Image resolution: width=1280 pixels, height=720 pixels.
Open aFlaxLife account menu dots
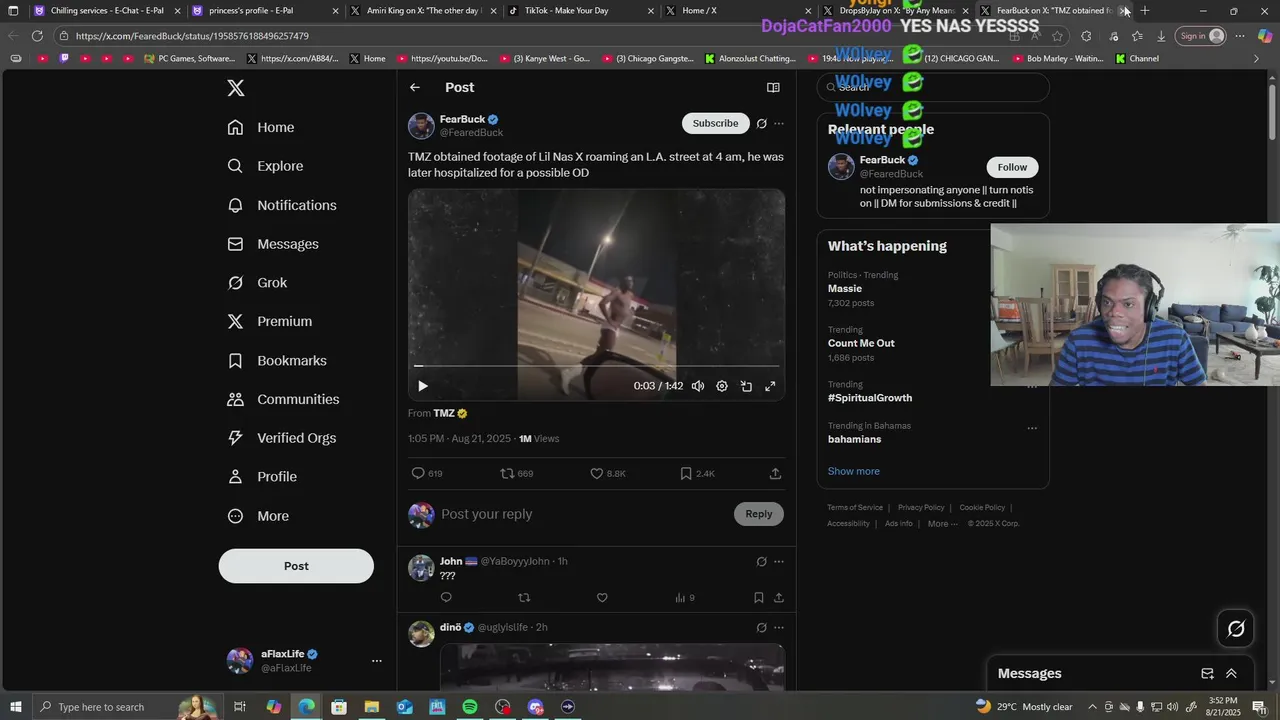coord(376,661)
